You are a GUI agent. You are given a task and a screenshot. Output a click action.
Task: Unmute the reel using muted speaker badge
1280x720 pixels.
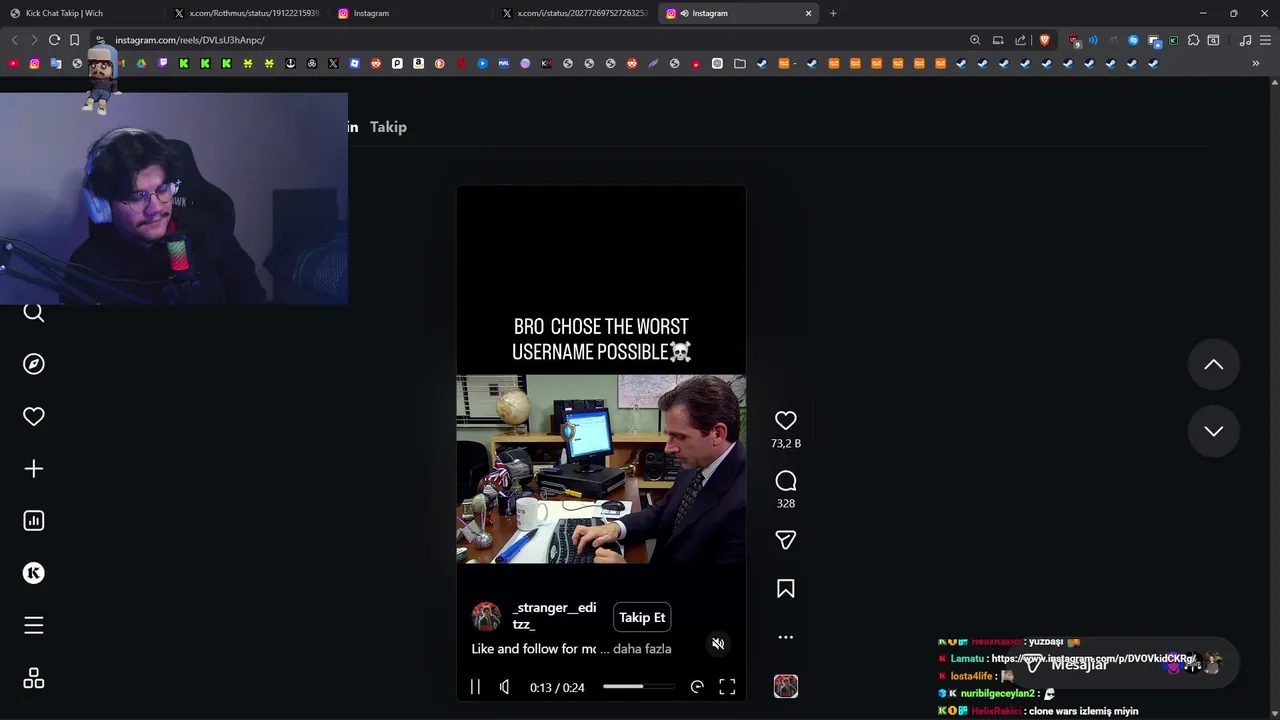[x=718, y=644]
